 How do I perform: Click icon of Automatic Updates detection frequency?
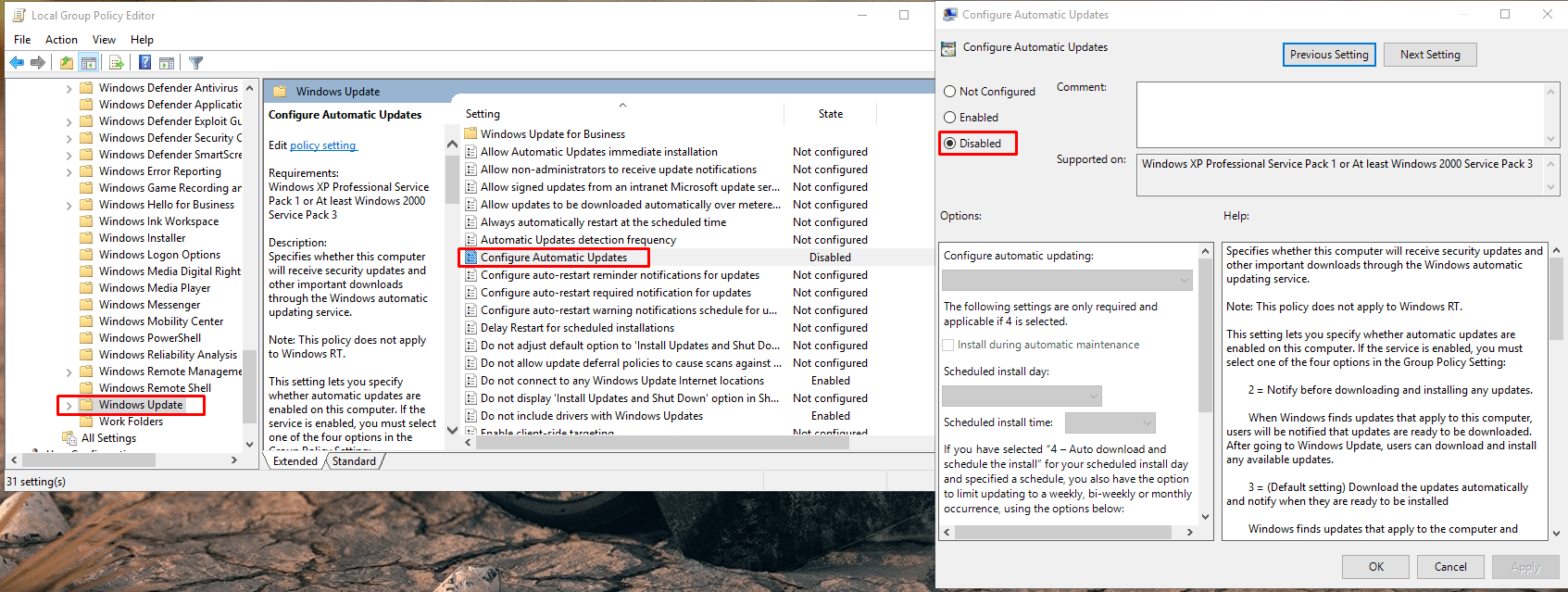click(x=471, y=240)
